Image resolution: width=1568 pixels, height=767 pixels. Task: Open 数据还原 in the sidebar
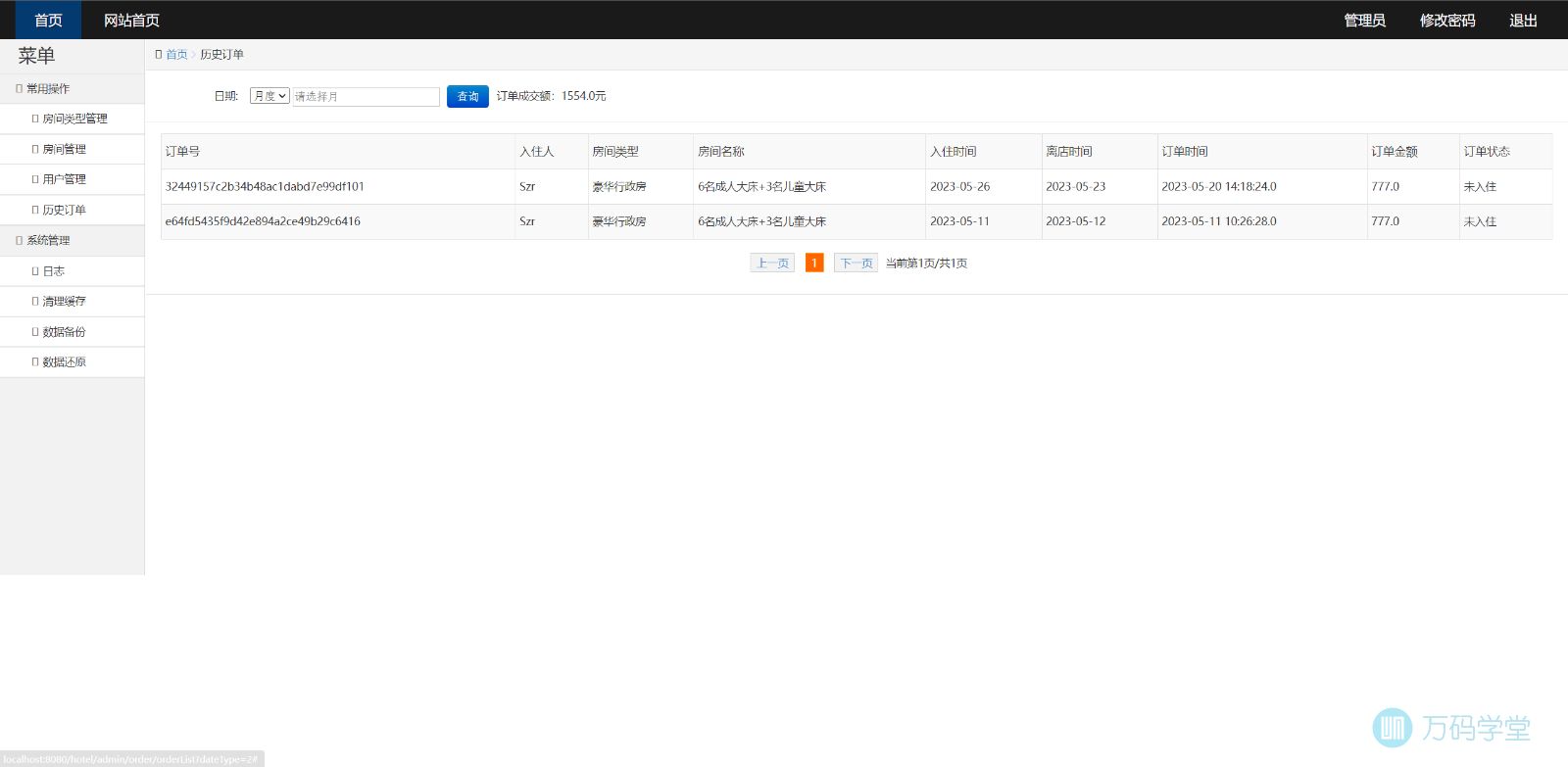(64, 361)
